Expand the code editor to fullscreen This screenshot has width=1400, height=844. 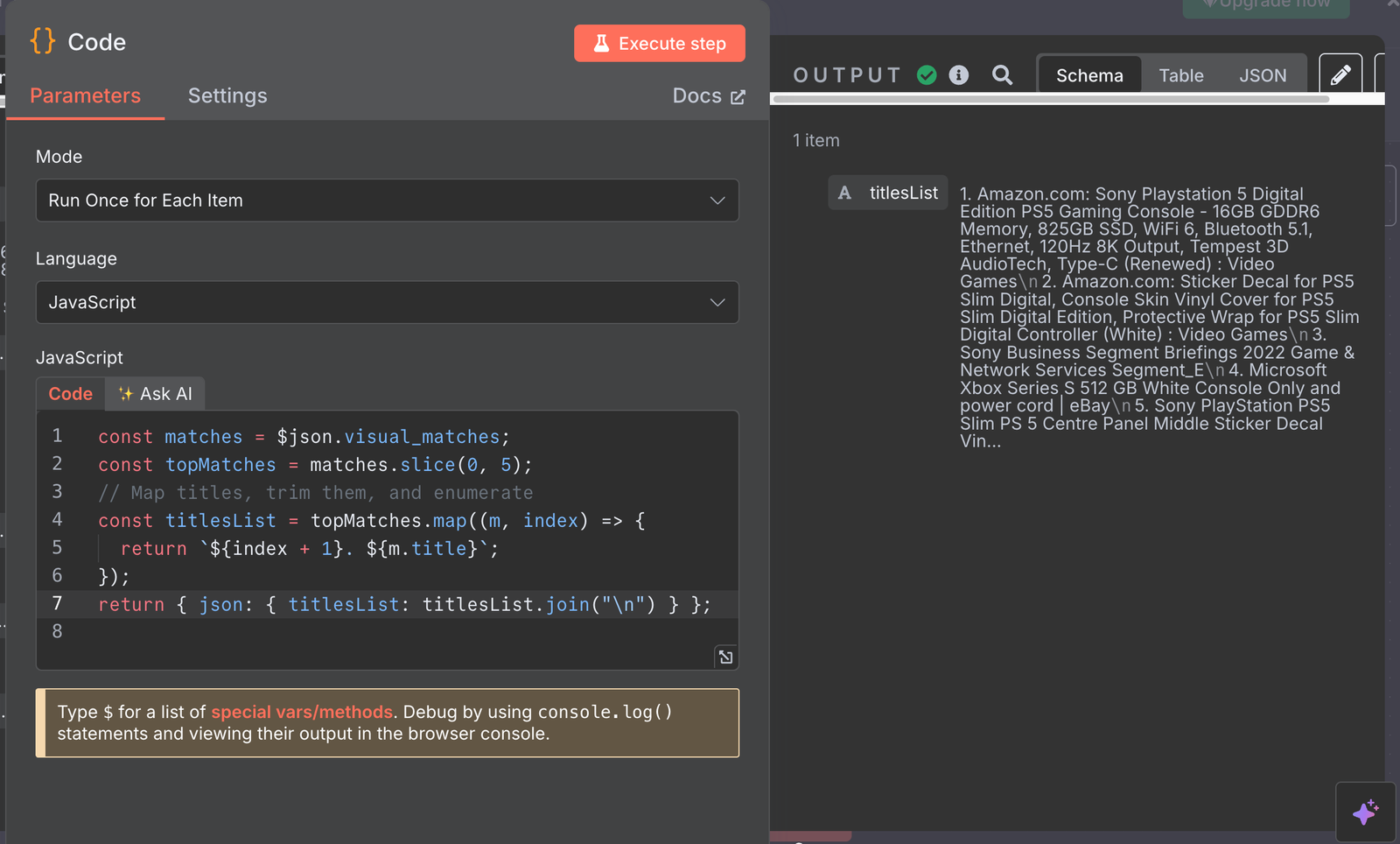(725, 657)
